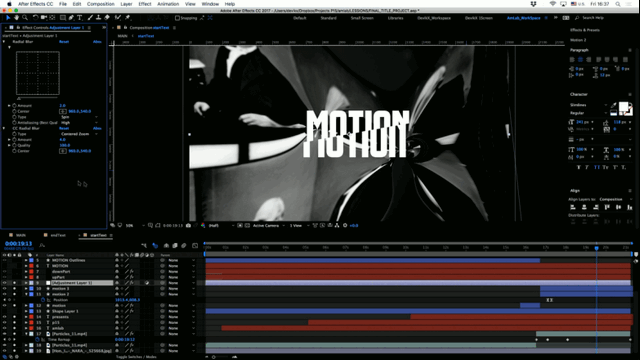Reset the Radial Blur effect
640x360 pixels.
tap(64, 42)
